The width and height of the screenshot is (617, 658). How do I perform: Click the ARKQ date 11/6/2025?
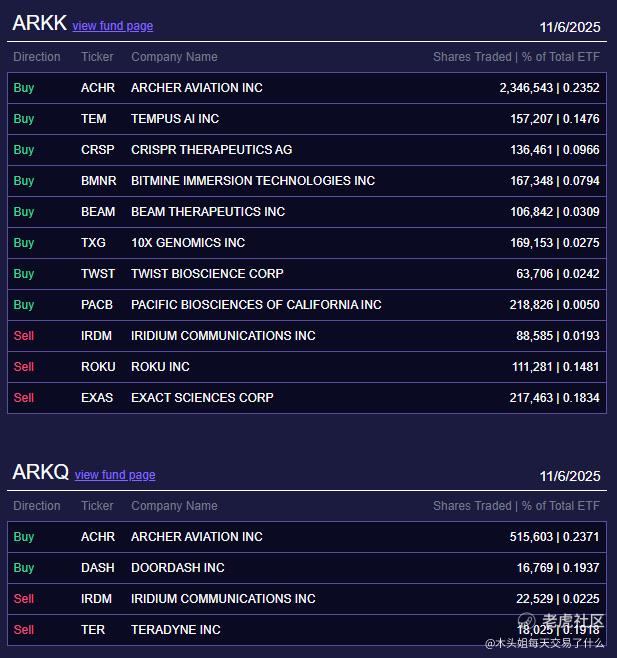tap(570, 476)
